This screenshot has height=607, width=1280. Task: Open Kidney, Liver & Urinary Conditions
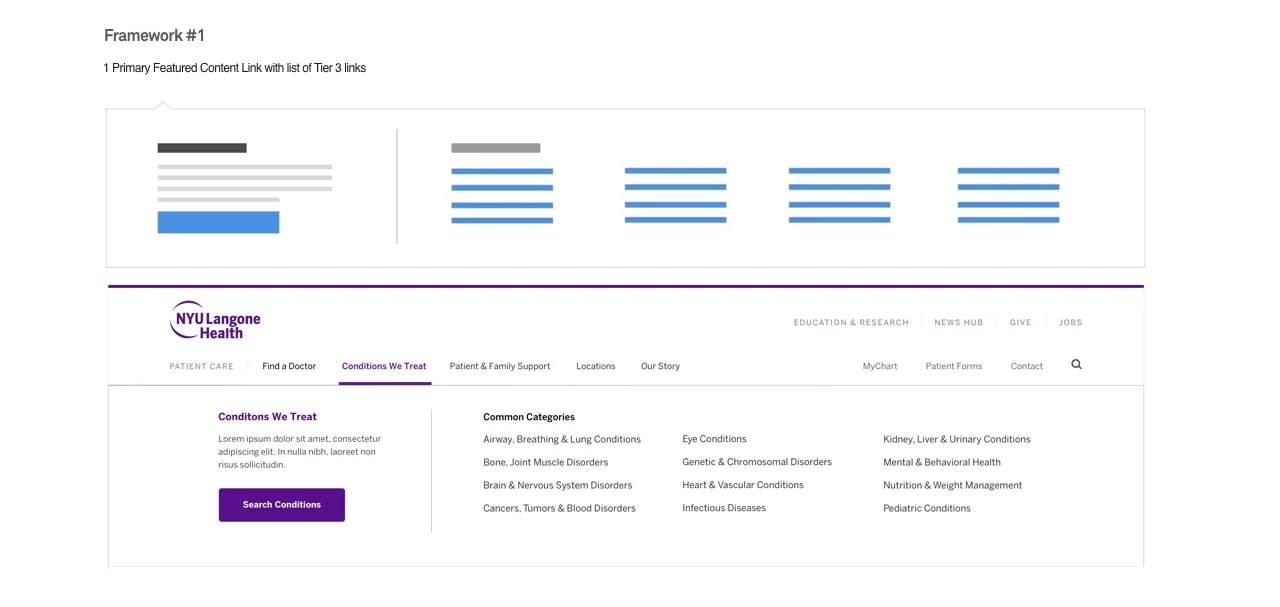[956, 439]
